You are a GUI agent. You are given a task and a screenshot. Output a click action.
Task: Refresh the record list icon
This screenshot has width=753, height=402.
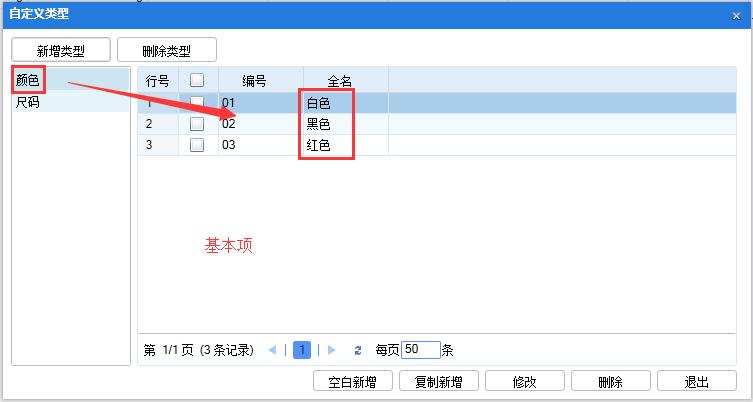pyautogui.click(x=358, y=350)
